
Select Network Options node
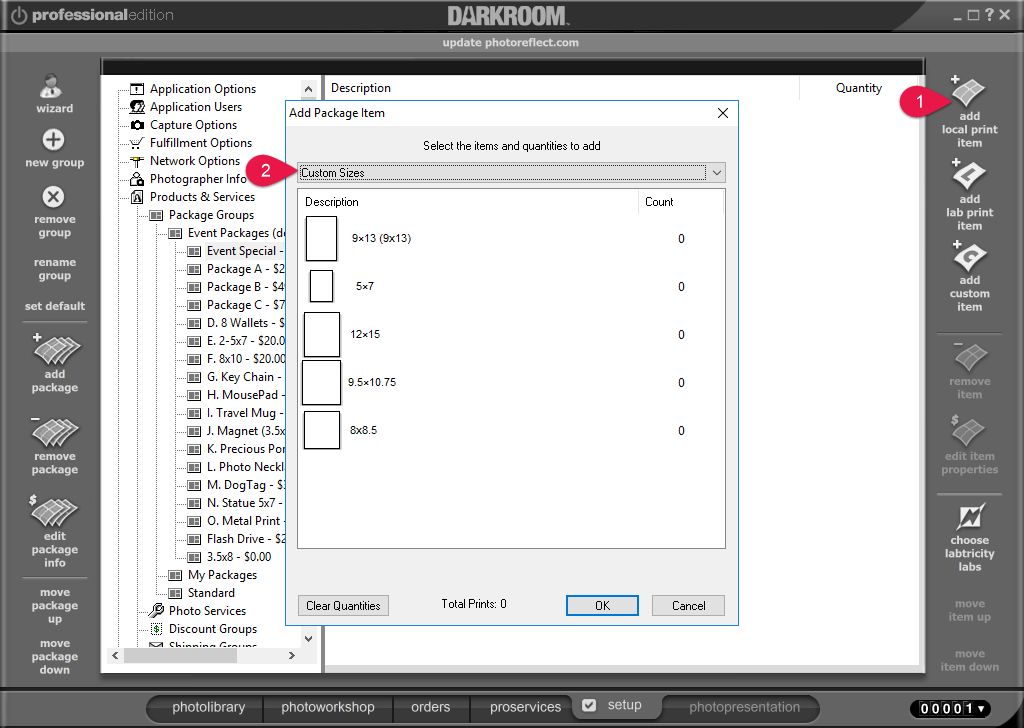[195, 161]
